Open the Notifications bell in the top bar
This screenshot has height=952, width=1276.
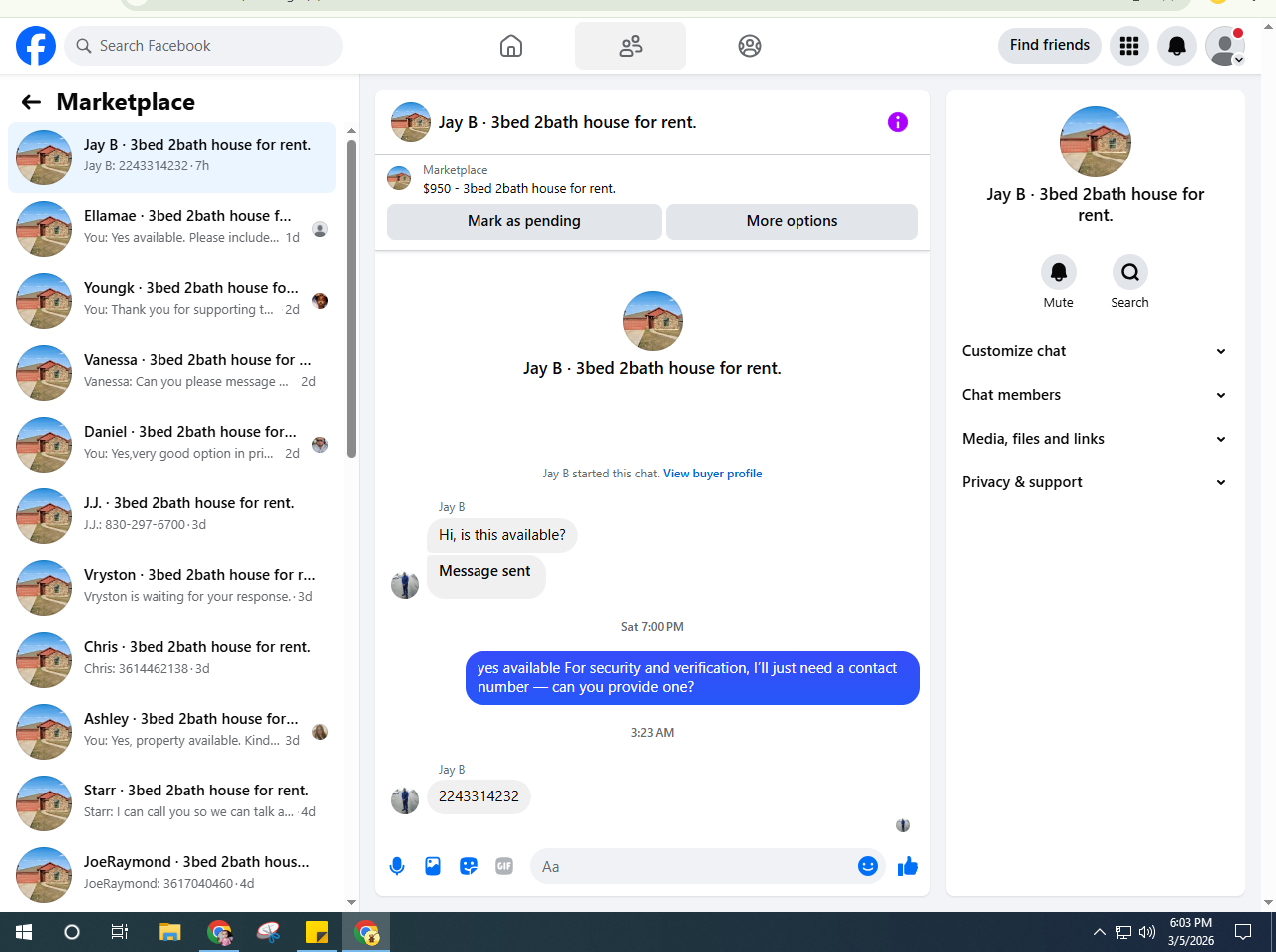tap(1177, 46)
